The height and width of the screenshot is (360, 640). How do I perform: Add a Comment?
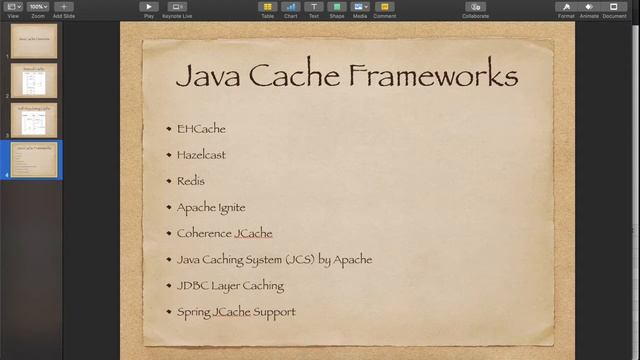click(x=384, y=7)
